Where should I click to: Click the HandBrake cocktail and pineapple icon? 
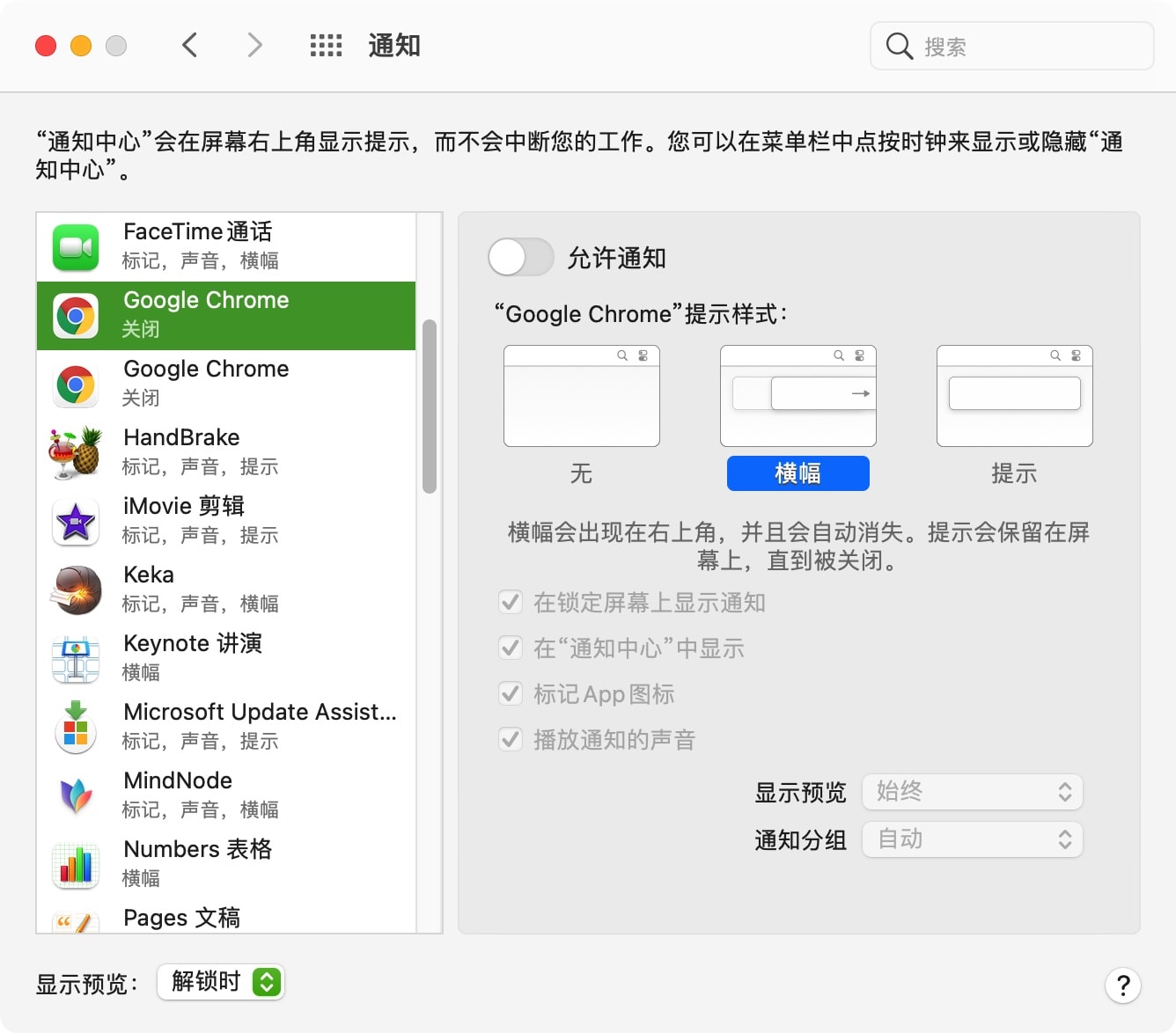point(76,453)
